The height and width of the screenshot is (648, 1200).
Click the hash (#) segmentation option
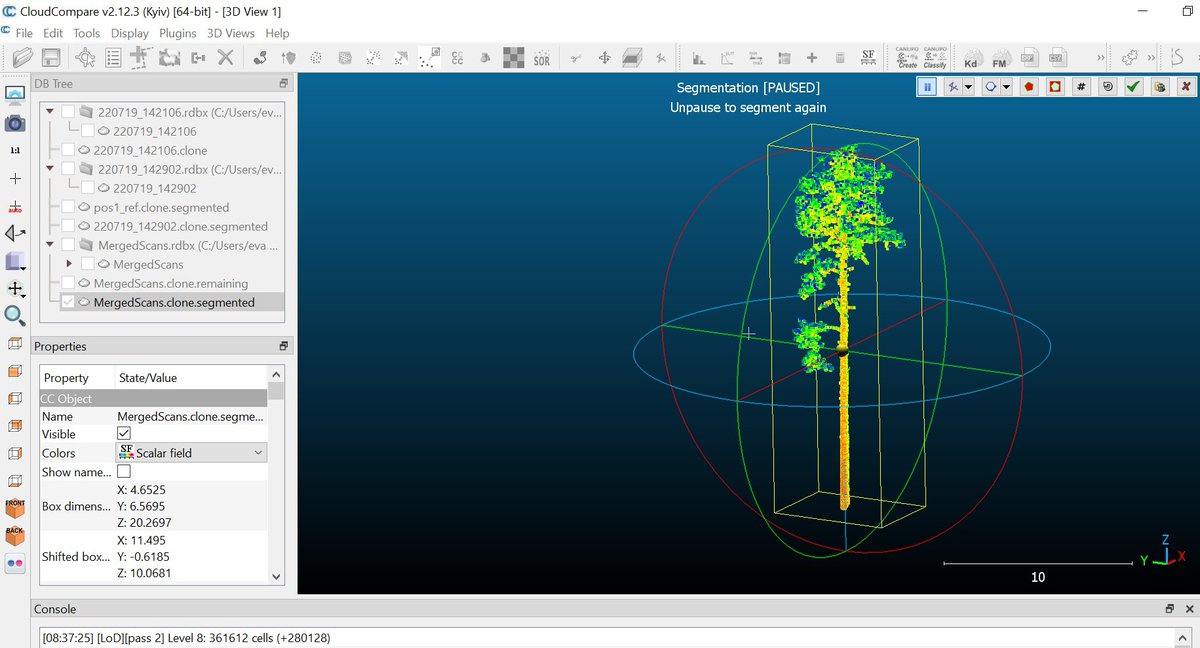click(x=1081, y=87)
